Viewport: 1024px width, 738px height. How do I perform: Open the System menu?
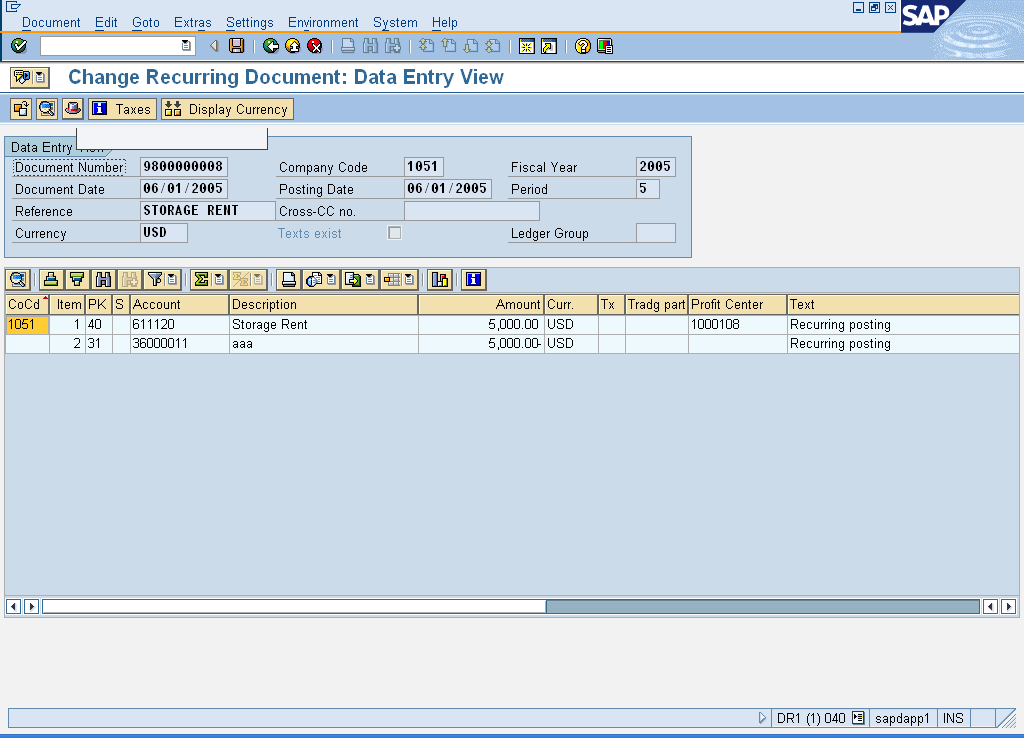click(x=395, y=22)
